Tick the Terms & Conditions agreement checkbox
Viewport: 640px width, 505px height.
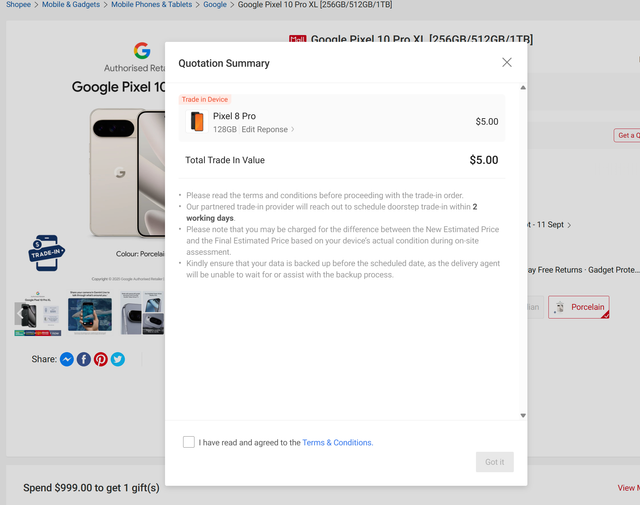click(x=189, y=442)
